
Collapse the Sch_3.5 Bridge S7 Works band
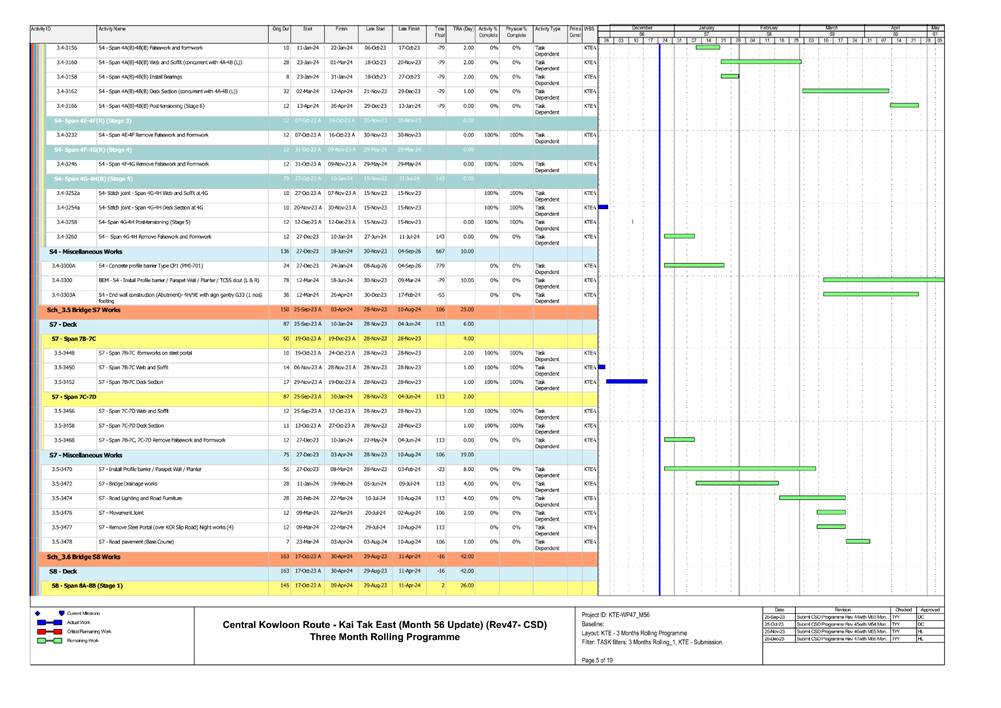coord(83,310)
